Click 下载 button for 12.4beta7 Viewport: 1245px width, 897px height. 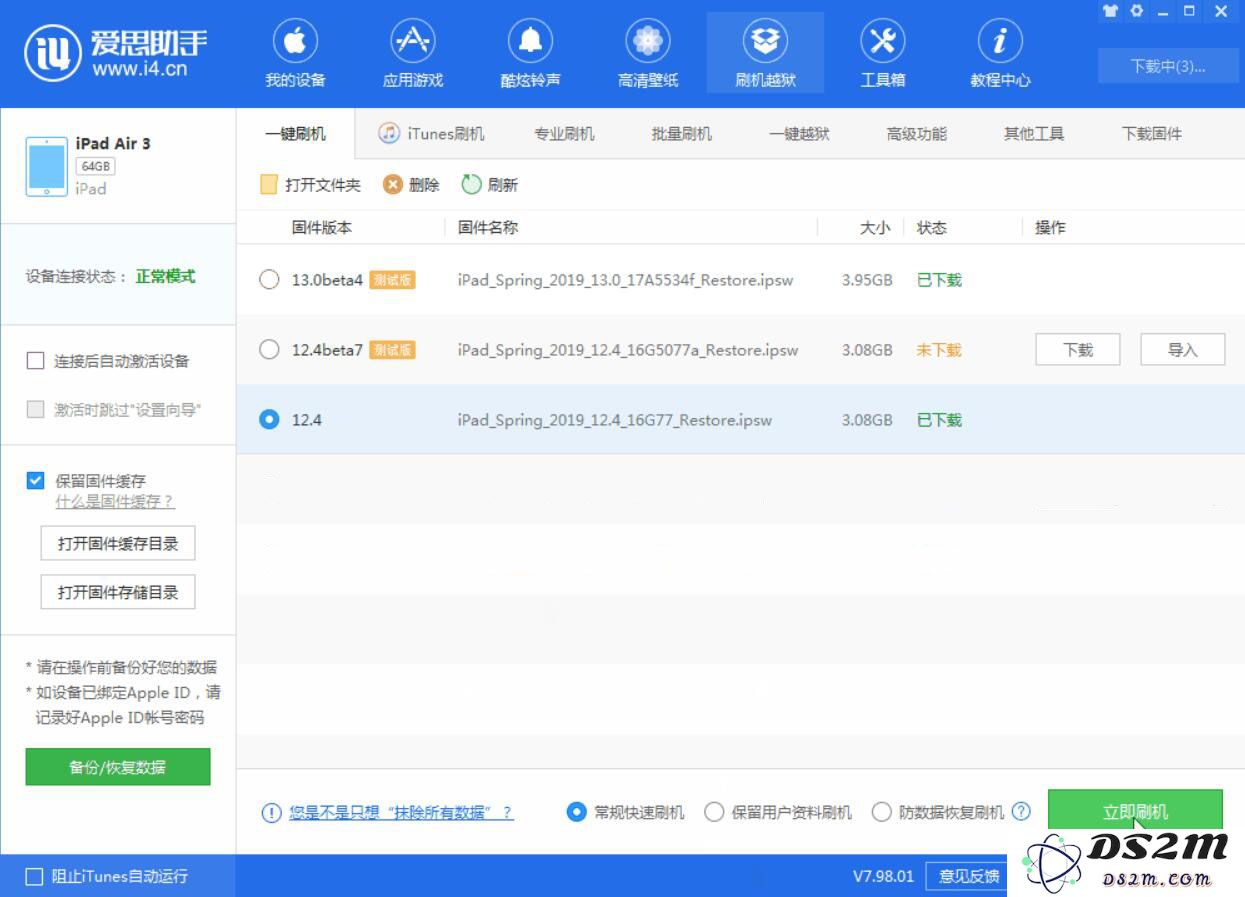[x=1078, y=350]
